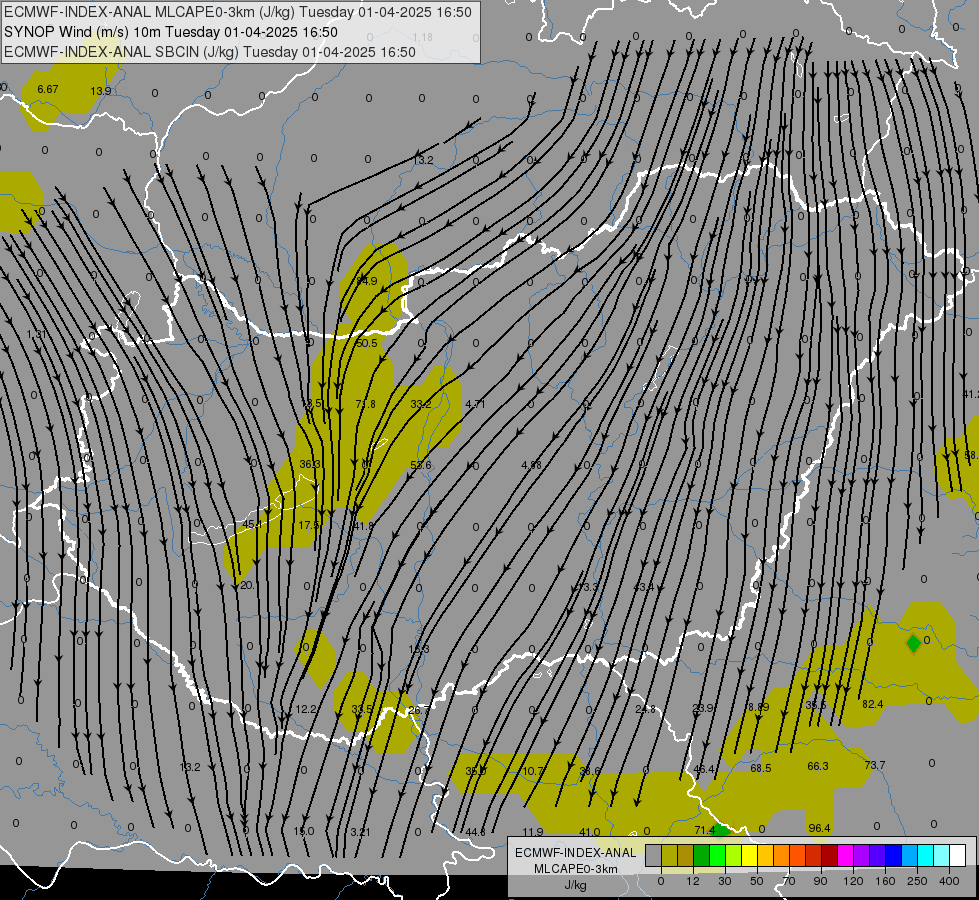This screenshot has height=900, width=979.
Task: Click the 13.9 grid value
Action: pos(101,91)
